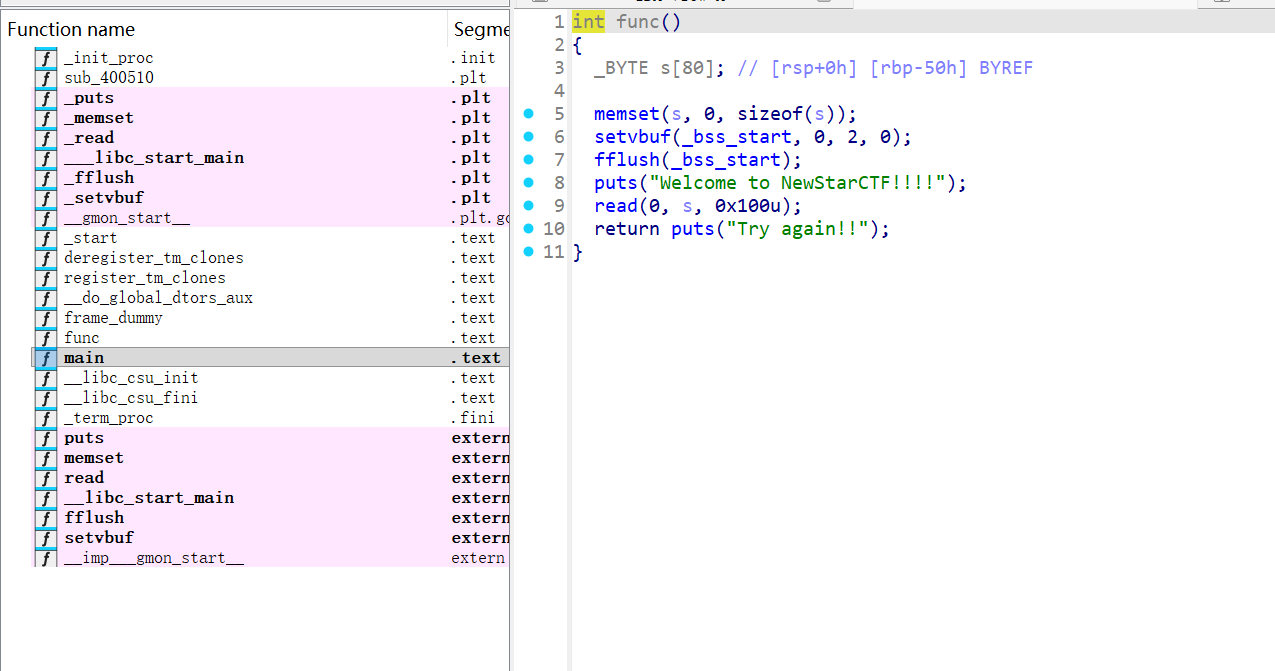This screenshot has height=671, width=1275.
Task: Click the function icon beside frame_dummy
Action: [x=46, y=318]
